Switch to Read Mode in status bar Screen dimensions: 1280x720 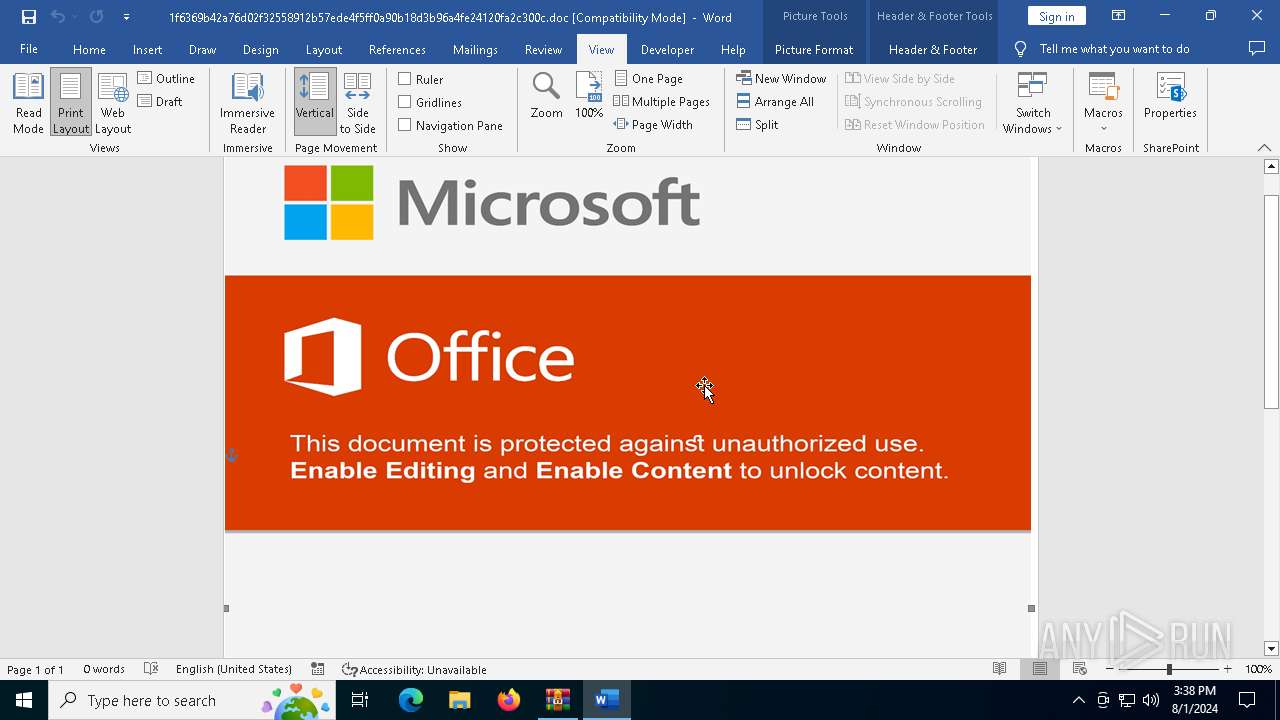(999, 669)
